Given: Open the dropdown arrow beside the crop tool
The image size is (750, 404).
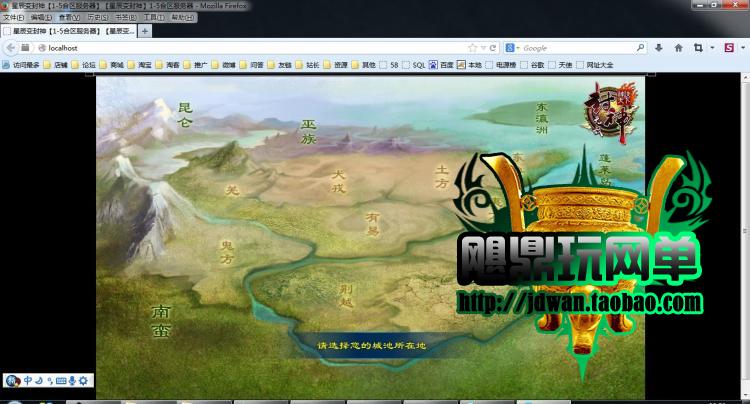Looking at the screenshot, I should (x=712, y=48).
